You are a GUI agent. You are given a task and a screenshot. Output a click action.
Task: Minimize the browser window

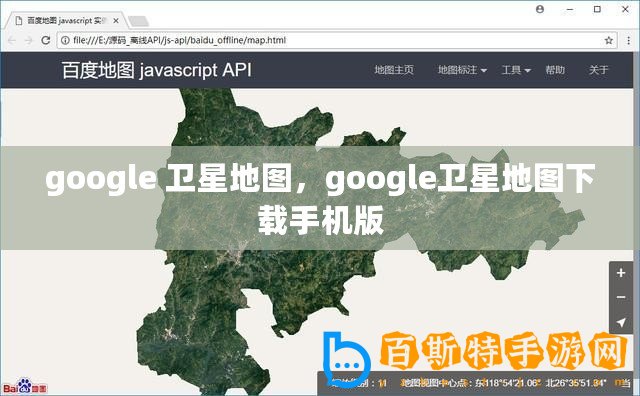570,9
